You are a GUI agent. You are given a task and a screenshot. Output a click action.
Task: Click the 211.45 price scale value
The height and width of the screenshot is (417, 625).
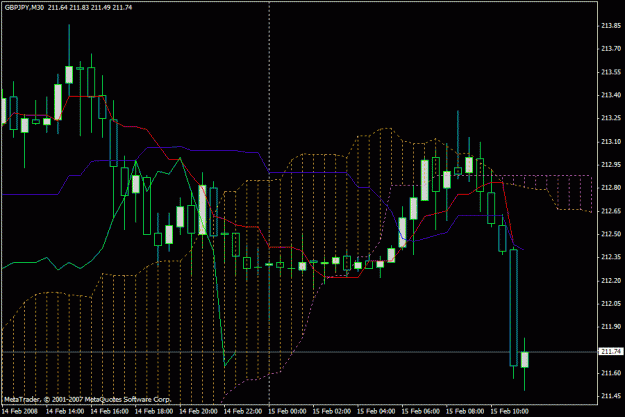pos(611,396)
